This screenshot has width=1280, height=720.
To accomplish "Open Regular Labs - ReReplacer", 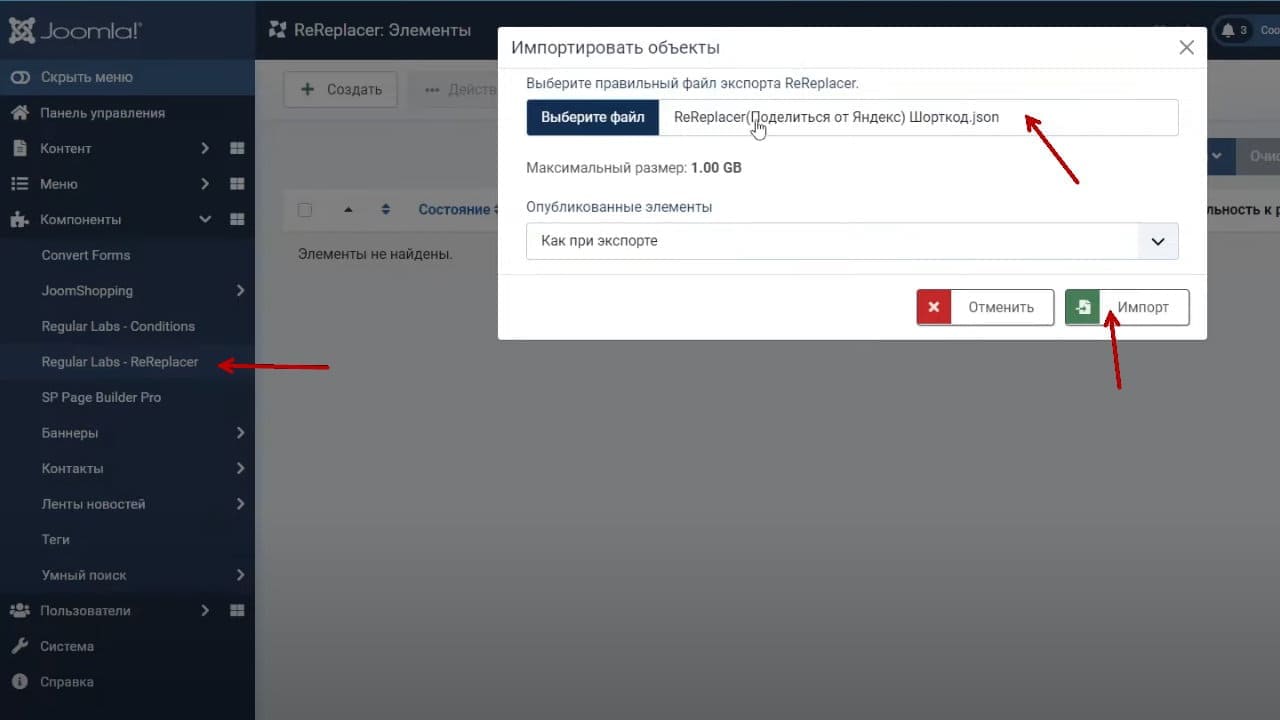I will [120, 362].
